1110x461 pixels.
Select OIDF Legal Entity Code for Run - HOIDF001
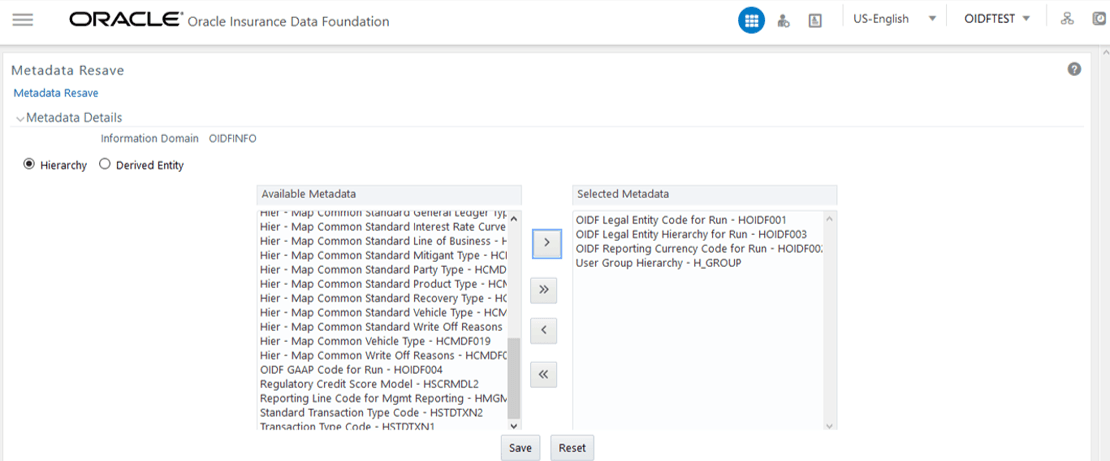click(x=681, y=220)
